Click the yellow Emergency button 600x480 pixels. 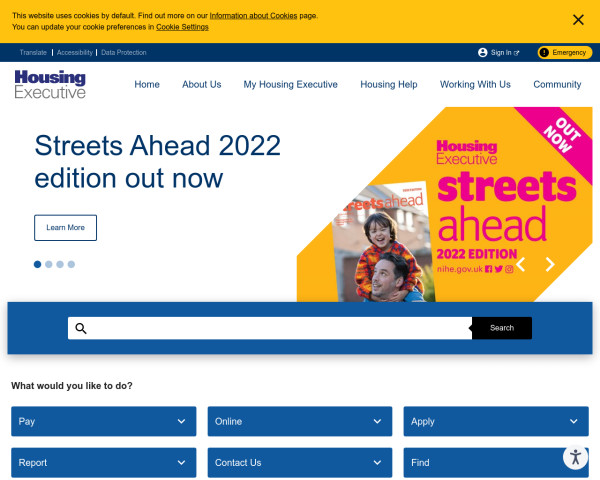tap(565, 52)
